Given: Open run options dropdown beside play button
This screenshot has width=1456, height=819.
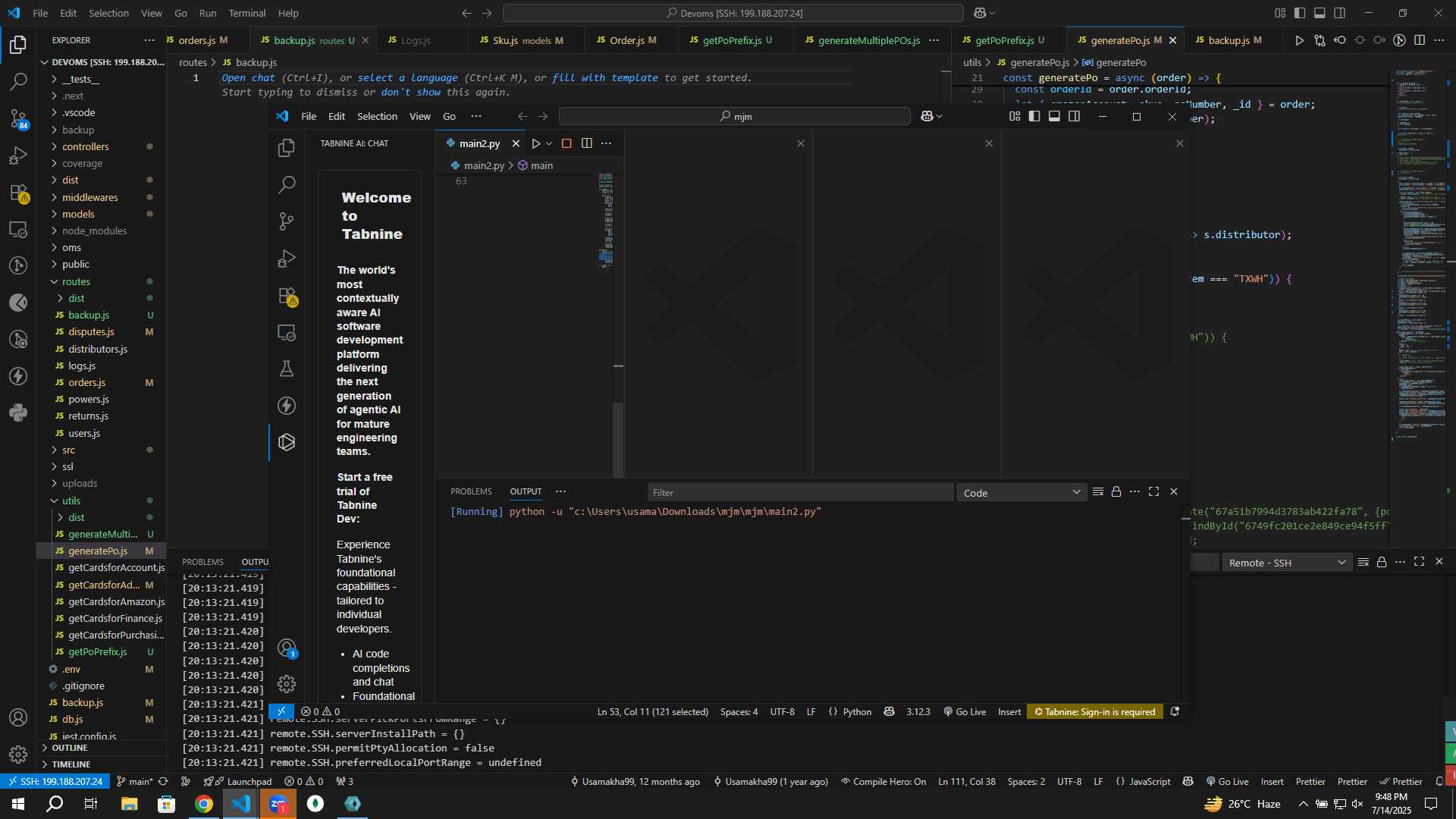Looking at the screenshot, I should point(549,143).
